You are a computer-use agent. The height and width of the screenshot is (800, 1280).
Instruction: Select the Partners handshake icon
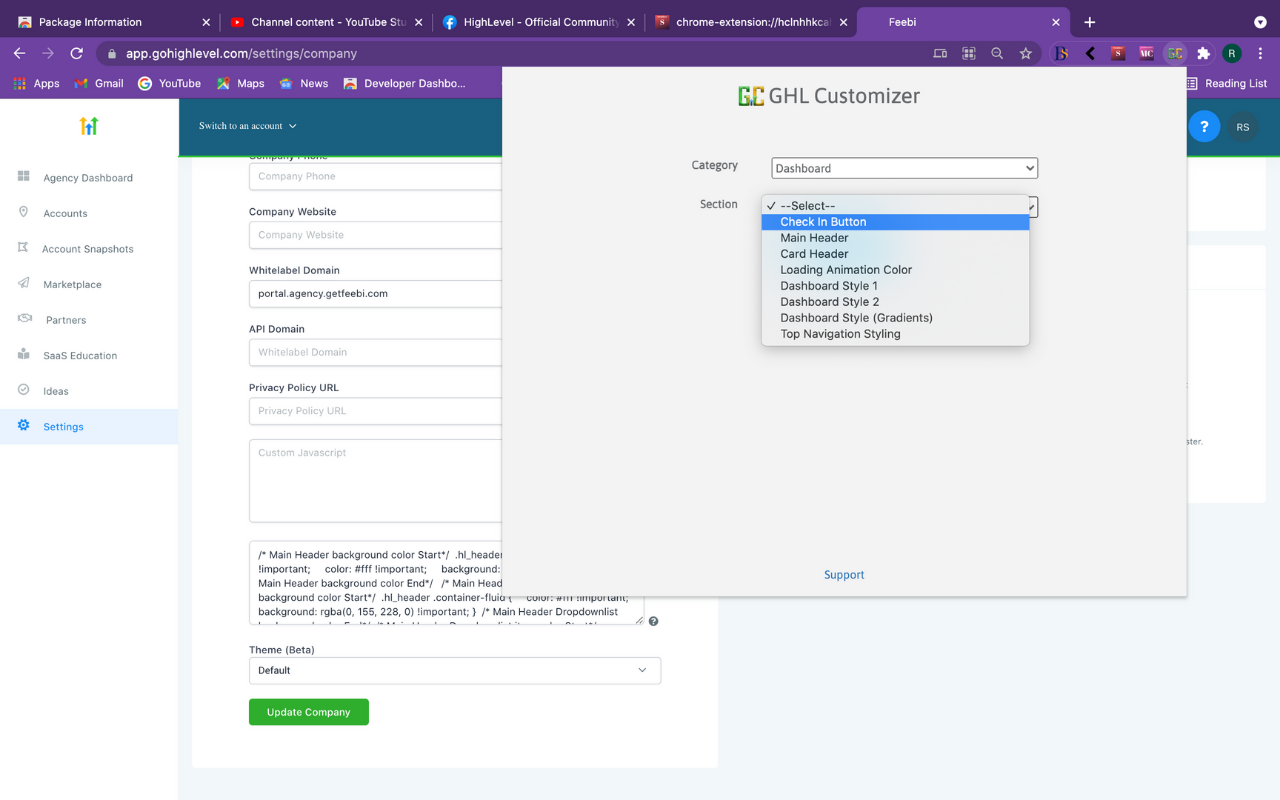pyautogui.click(x=22, y=319)
